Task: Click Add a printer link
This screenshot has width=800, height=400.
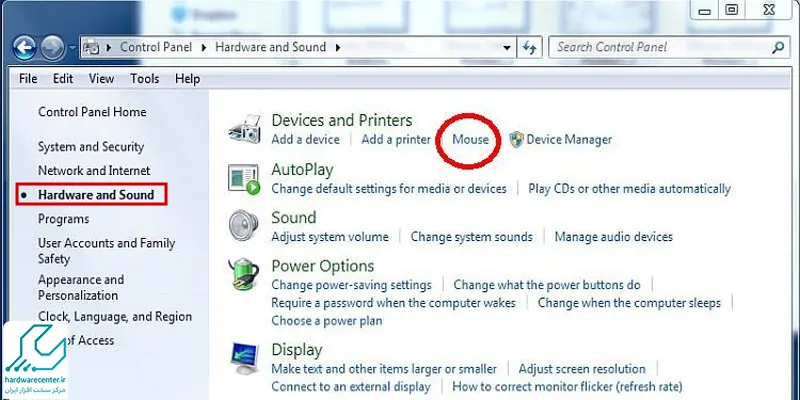Action: tap(396, 139)
